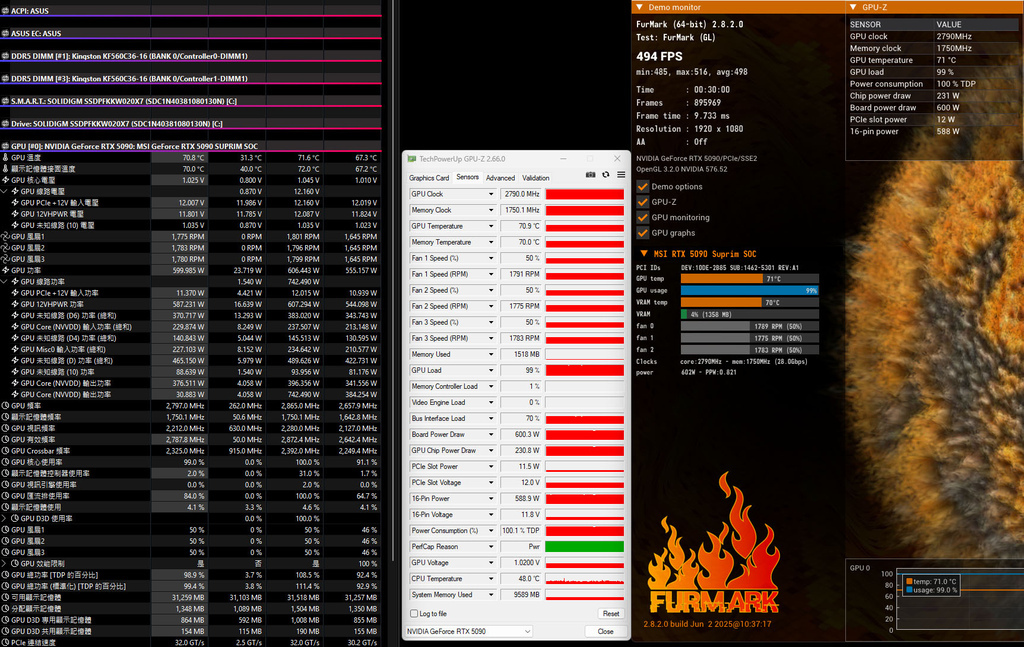This screenshot has width=1024, height=647.
Task: Click the voltage icon beside GPU 核心電壓
Action: [5, 180]
